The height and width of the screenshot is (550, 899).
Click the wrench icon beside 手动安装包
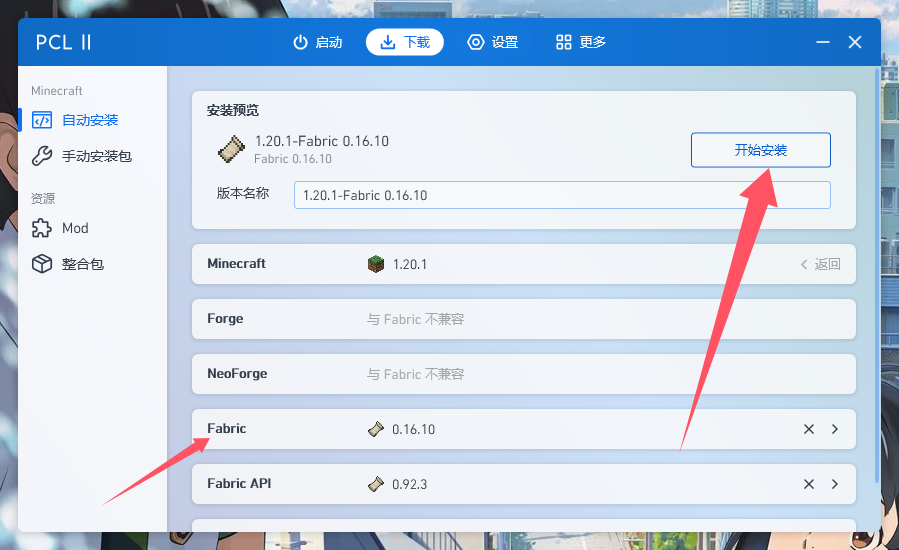pos(42,156)
